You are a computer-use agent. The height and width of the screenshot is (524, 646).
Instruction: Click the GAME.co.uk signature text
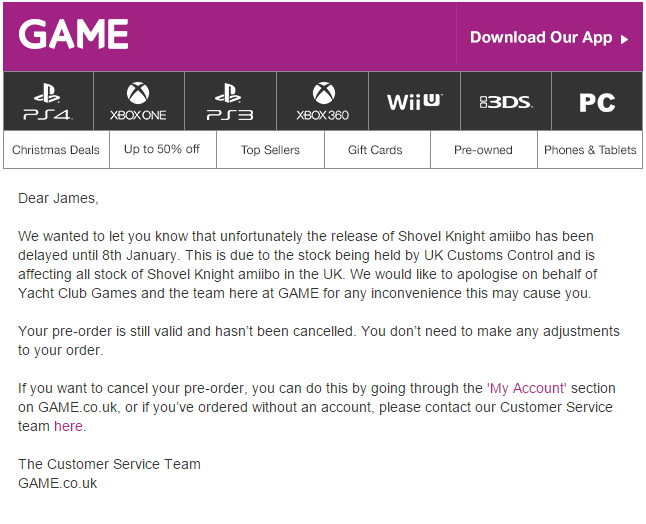click(58, 483)
